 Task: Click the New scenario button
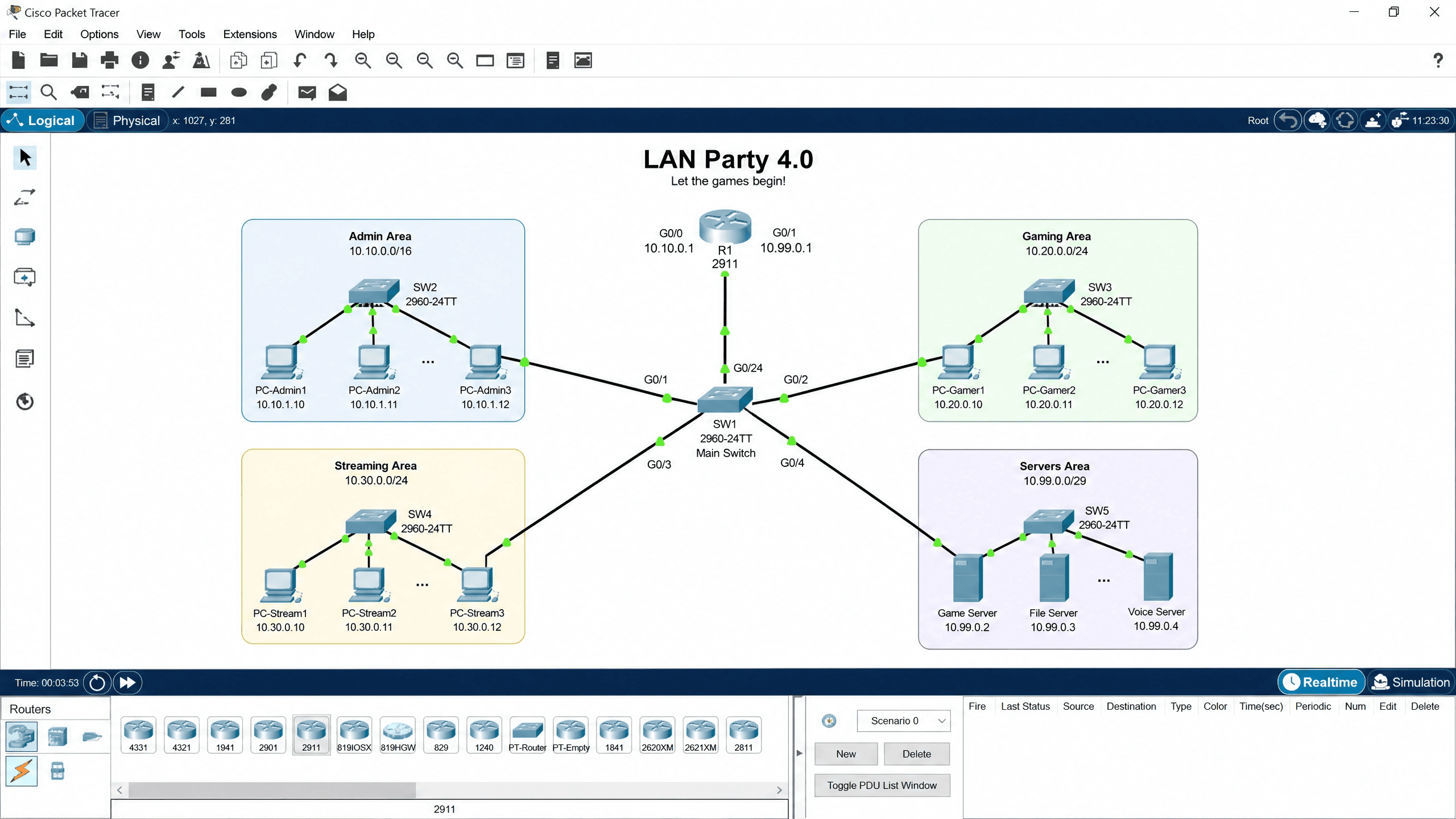pyautogui.click(x=846, y=754)
